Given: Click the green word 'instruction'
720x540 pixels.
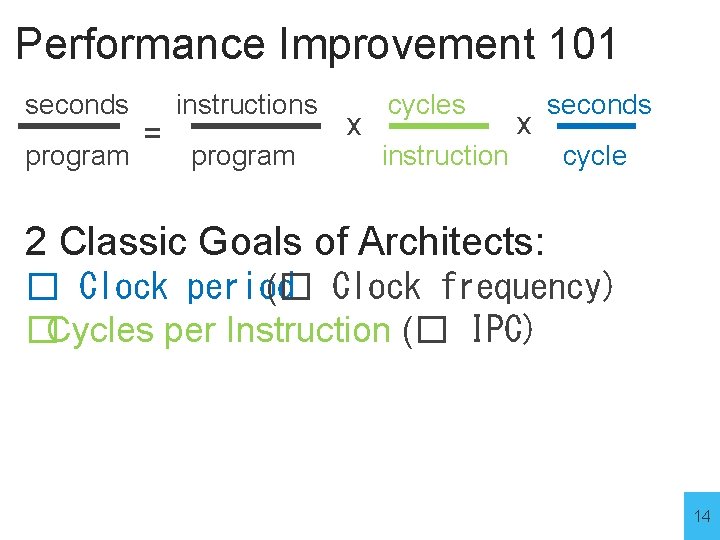Looking at the screenshot, I should click(x=445, y=156).
